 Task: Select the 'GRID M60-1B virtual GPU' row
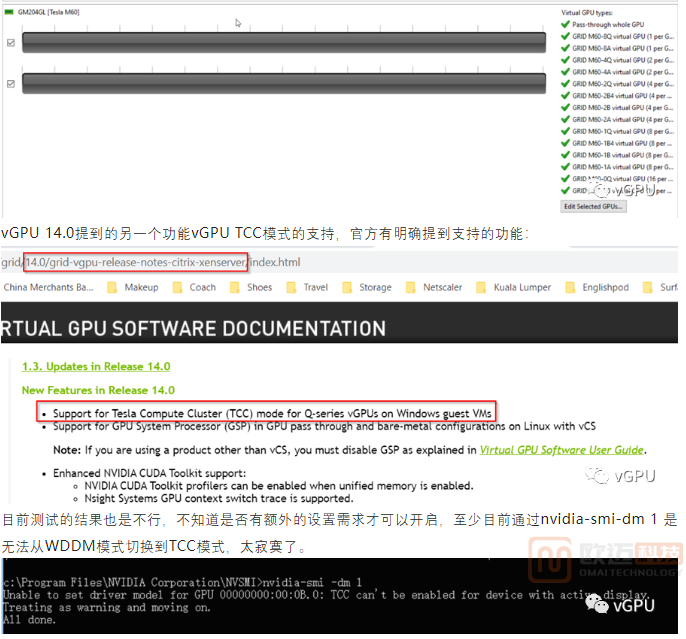coord(618,155)
